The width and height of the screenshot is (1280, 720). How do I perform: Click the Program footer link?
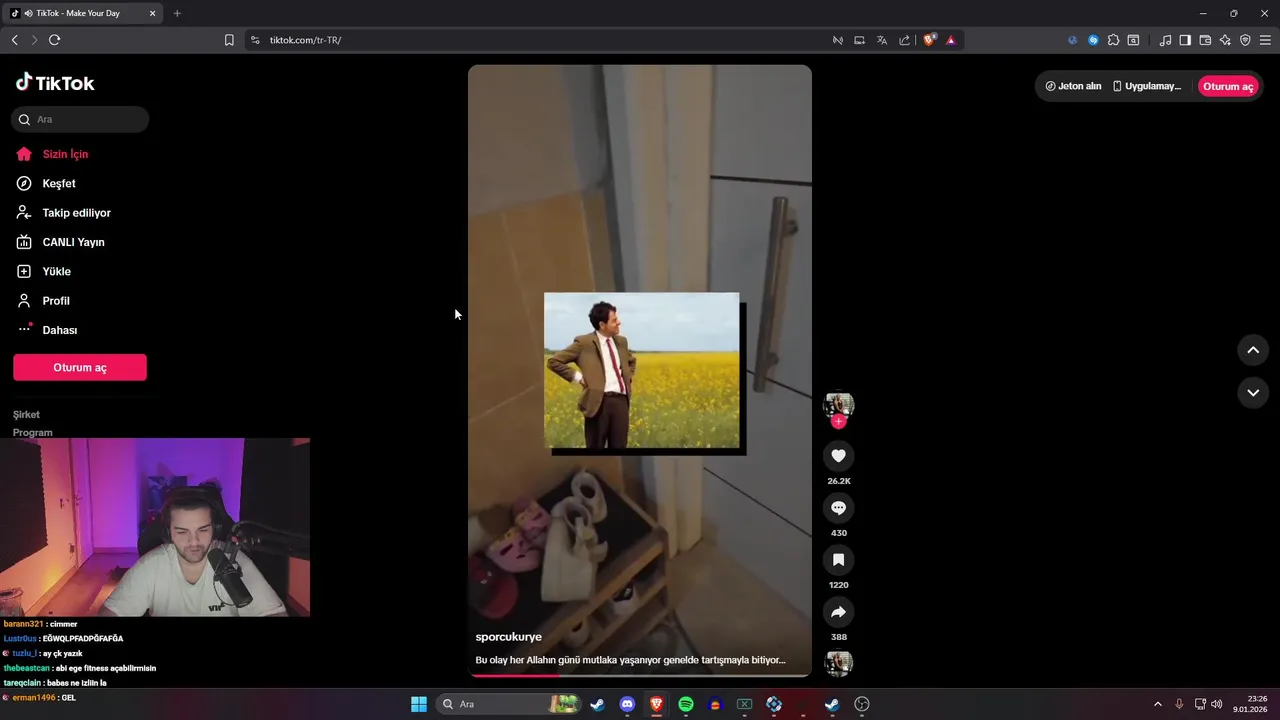pos(32,432)
